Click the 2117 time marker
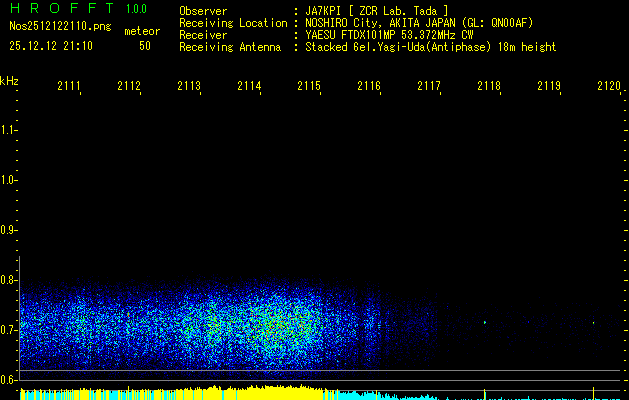Viewport: 629px width, 400px height. [x=429, y=87]
